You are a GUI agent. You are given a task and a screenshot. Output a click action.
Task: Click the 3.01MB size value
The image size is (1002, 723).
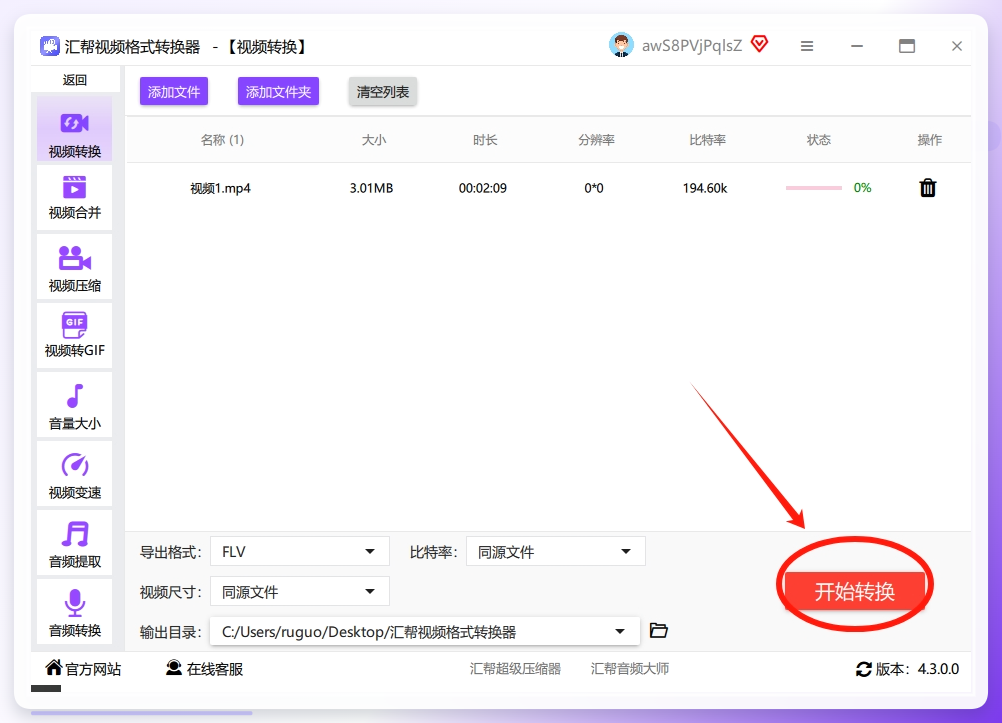pos(371,188)
